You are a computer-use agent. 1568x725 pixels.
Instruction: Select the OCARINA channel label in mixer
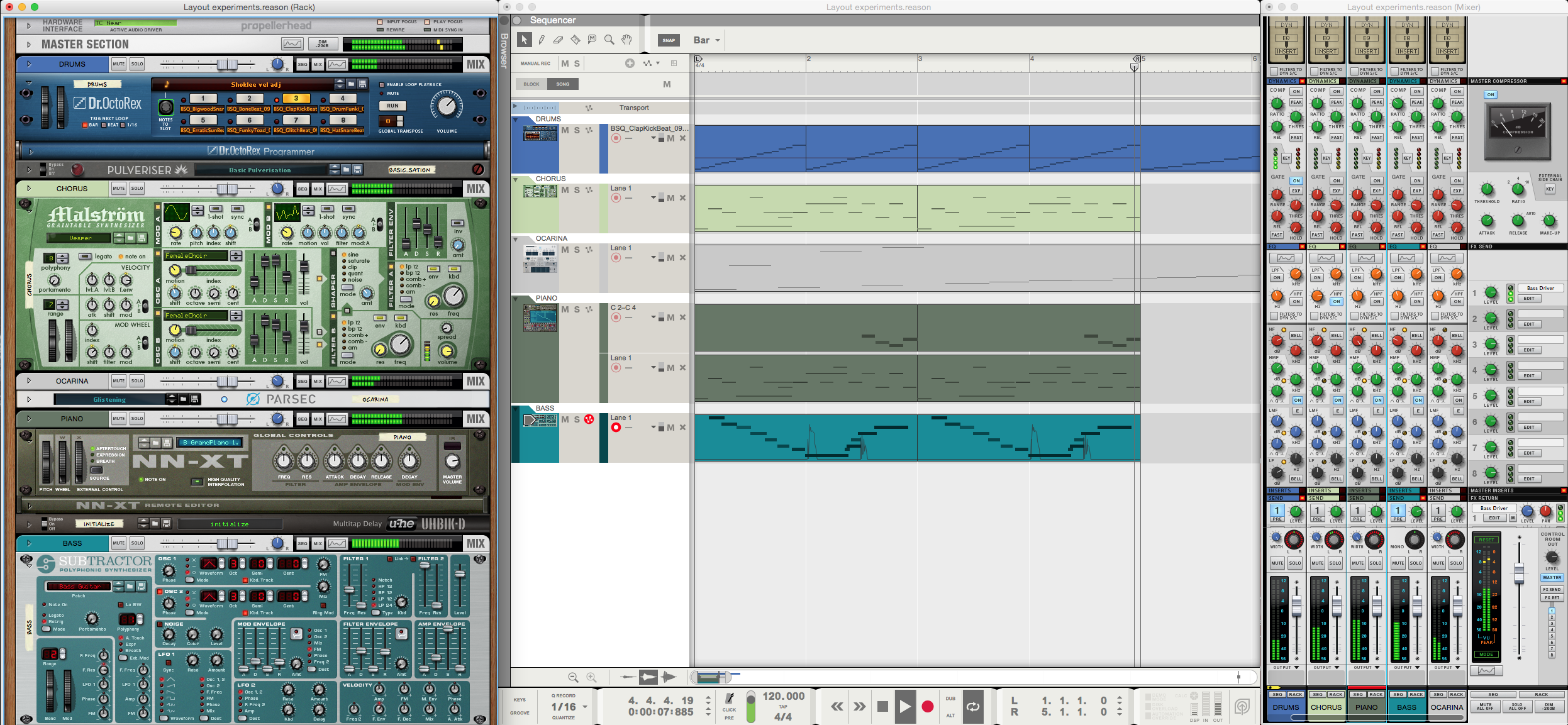(1447, 707)
